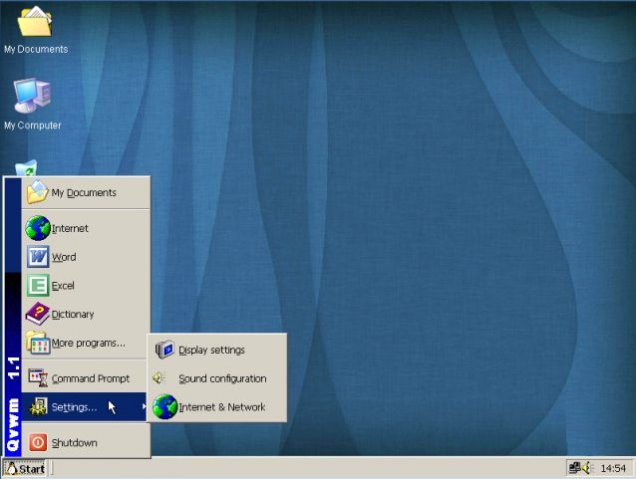Open the My Documents desktop icon

point(35,21)
